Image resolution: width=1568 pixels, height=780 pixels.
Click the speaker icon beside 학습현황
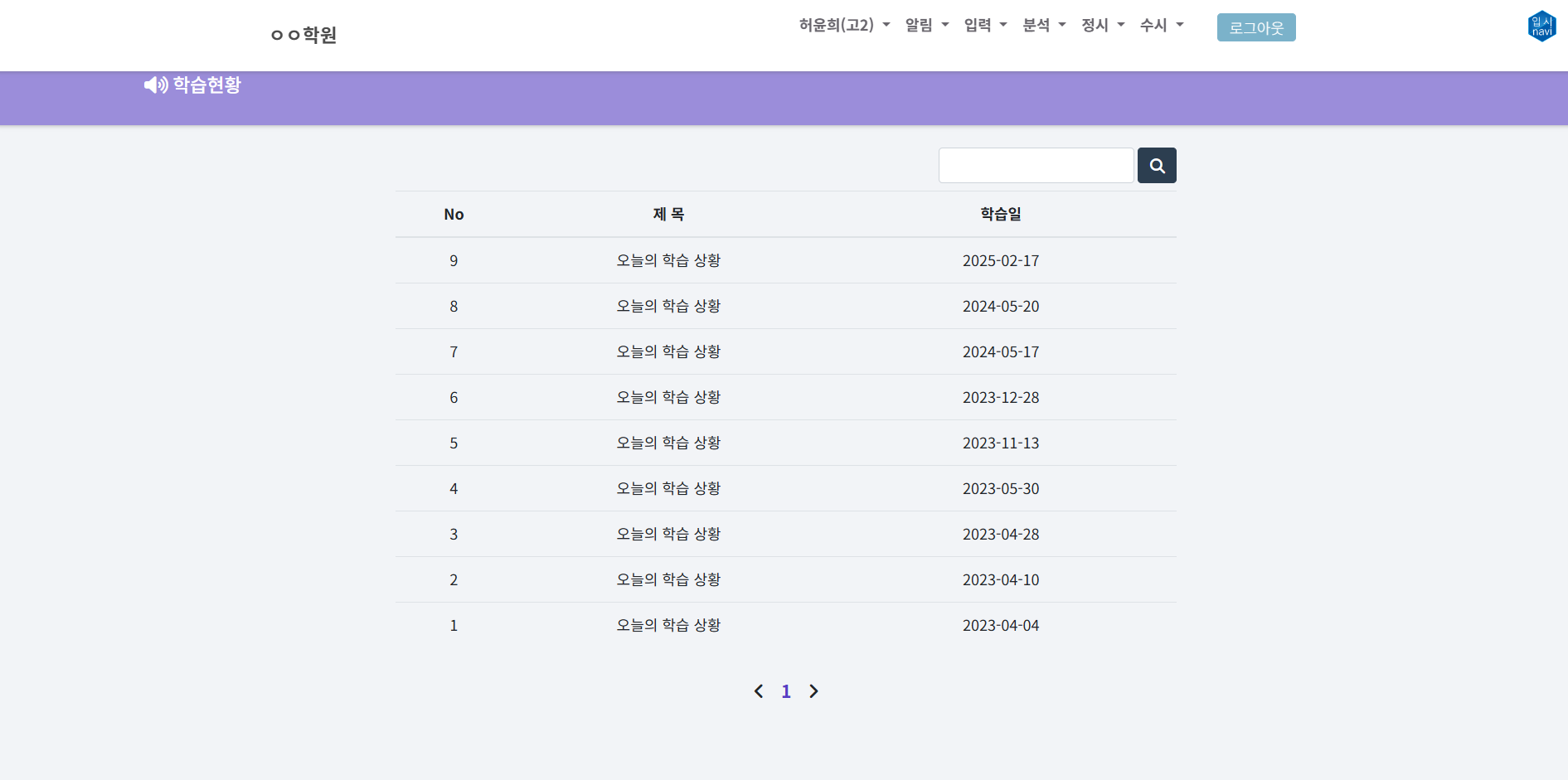[155, 85]
